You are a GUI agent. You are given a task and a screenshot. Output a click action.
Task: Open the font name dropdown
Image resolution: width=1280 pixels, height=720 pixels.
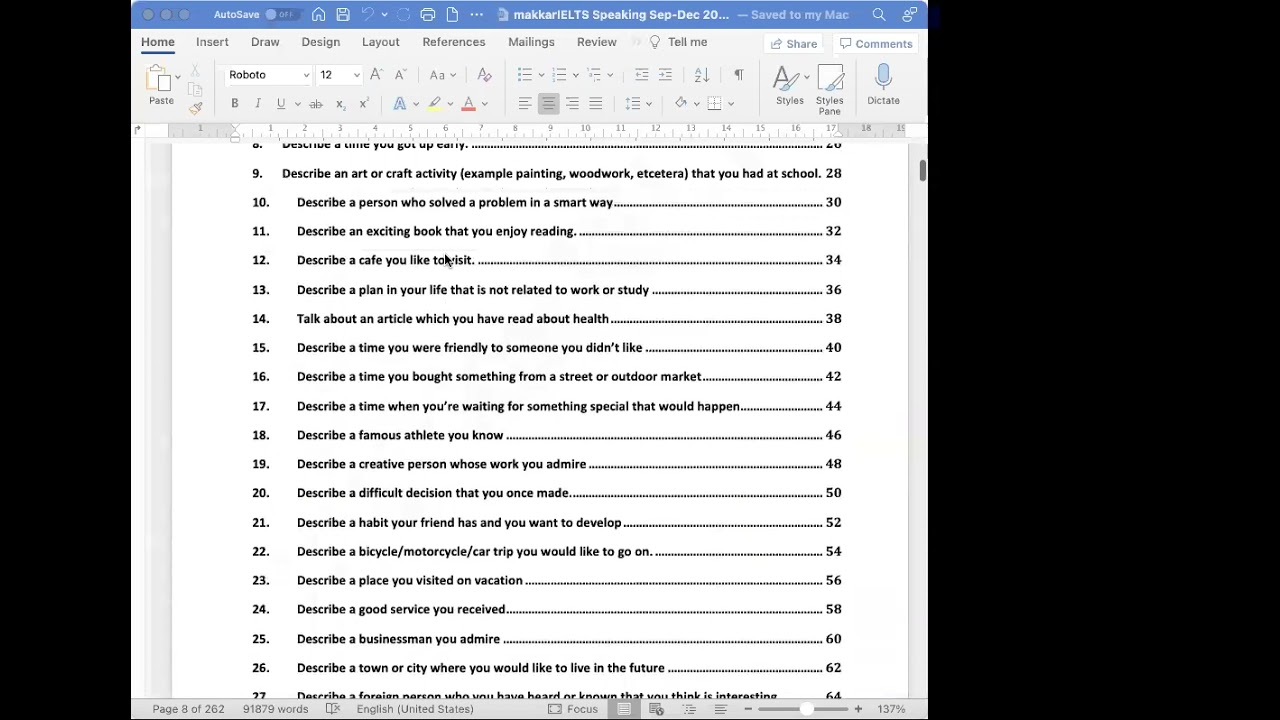[x=306, y=75]
